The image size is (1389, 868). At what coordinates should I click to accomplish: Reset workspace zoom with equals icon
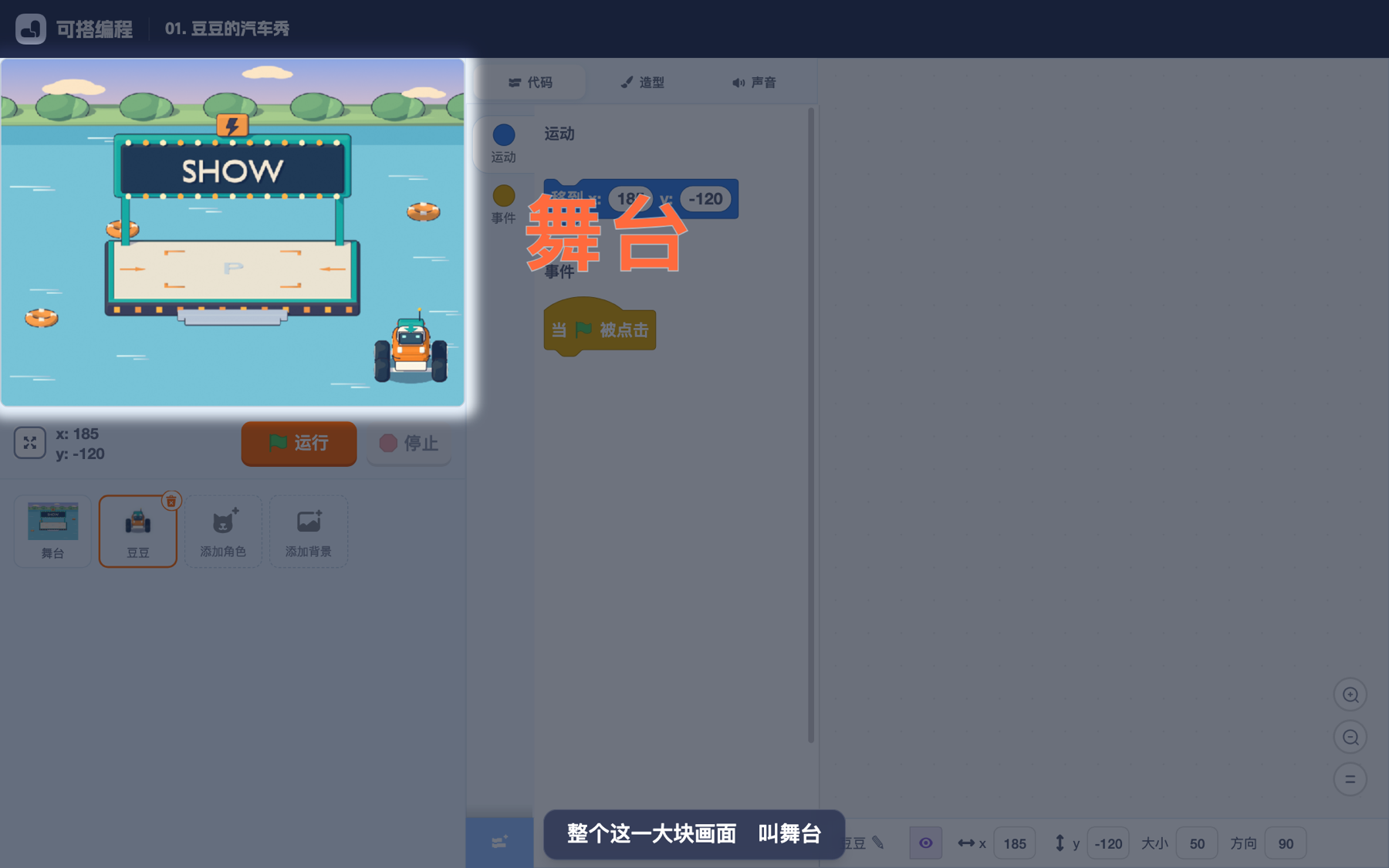point(1350,779)
